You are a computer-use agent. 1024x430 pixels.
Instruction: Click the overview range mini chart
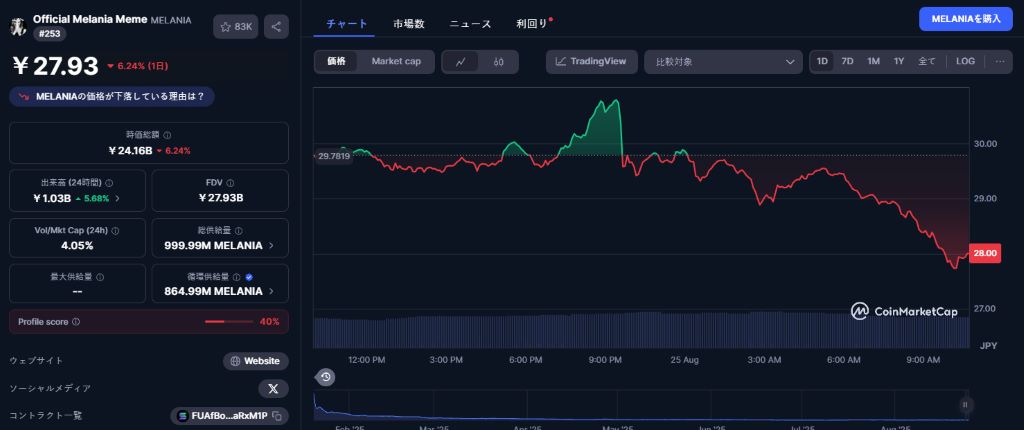coord(640,405)
